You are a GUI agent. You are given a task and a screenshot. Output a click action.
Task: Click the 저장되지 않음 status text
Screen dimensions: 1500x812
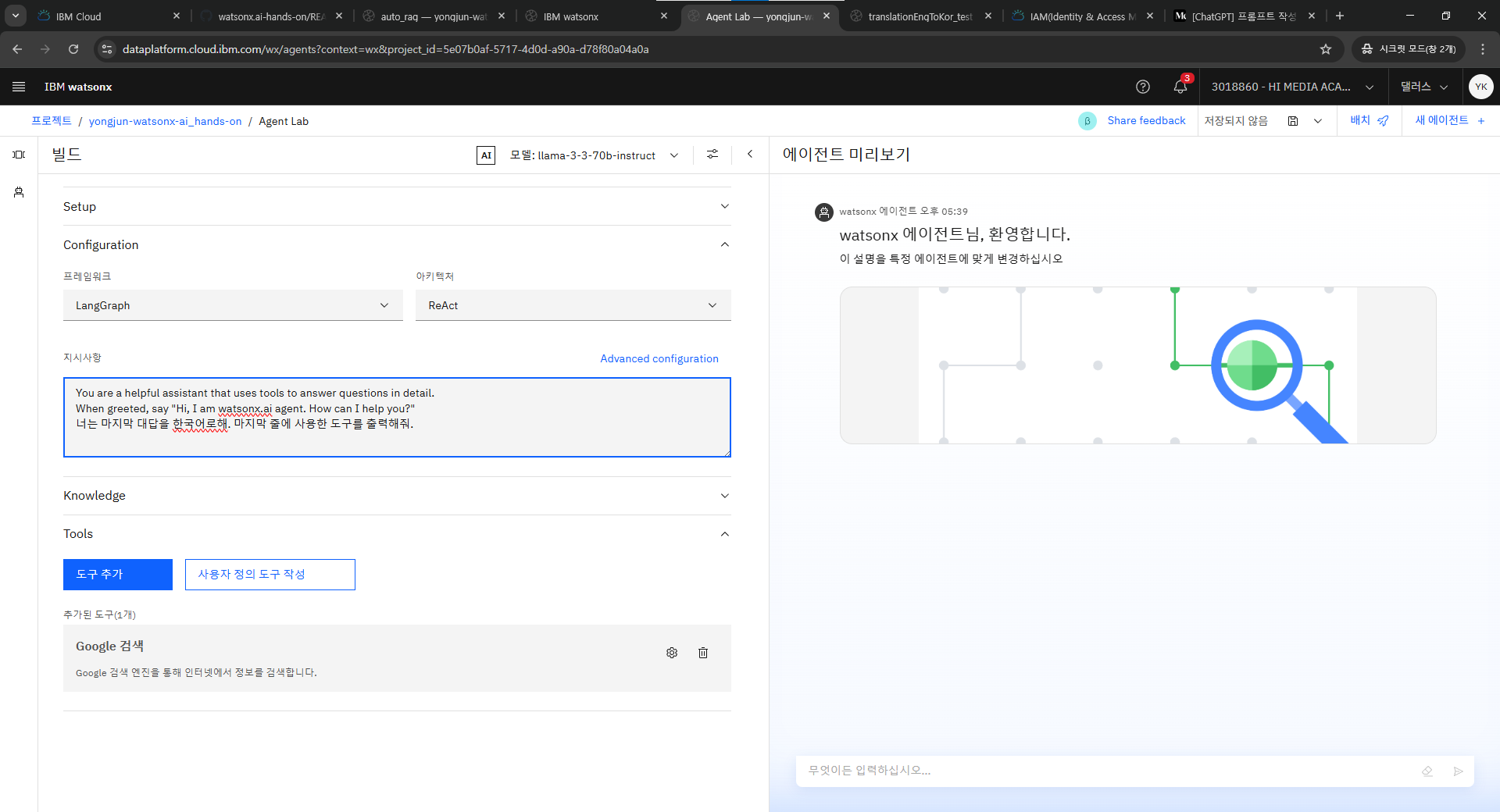click(1236, 121)
